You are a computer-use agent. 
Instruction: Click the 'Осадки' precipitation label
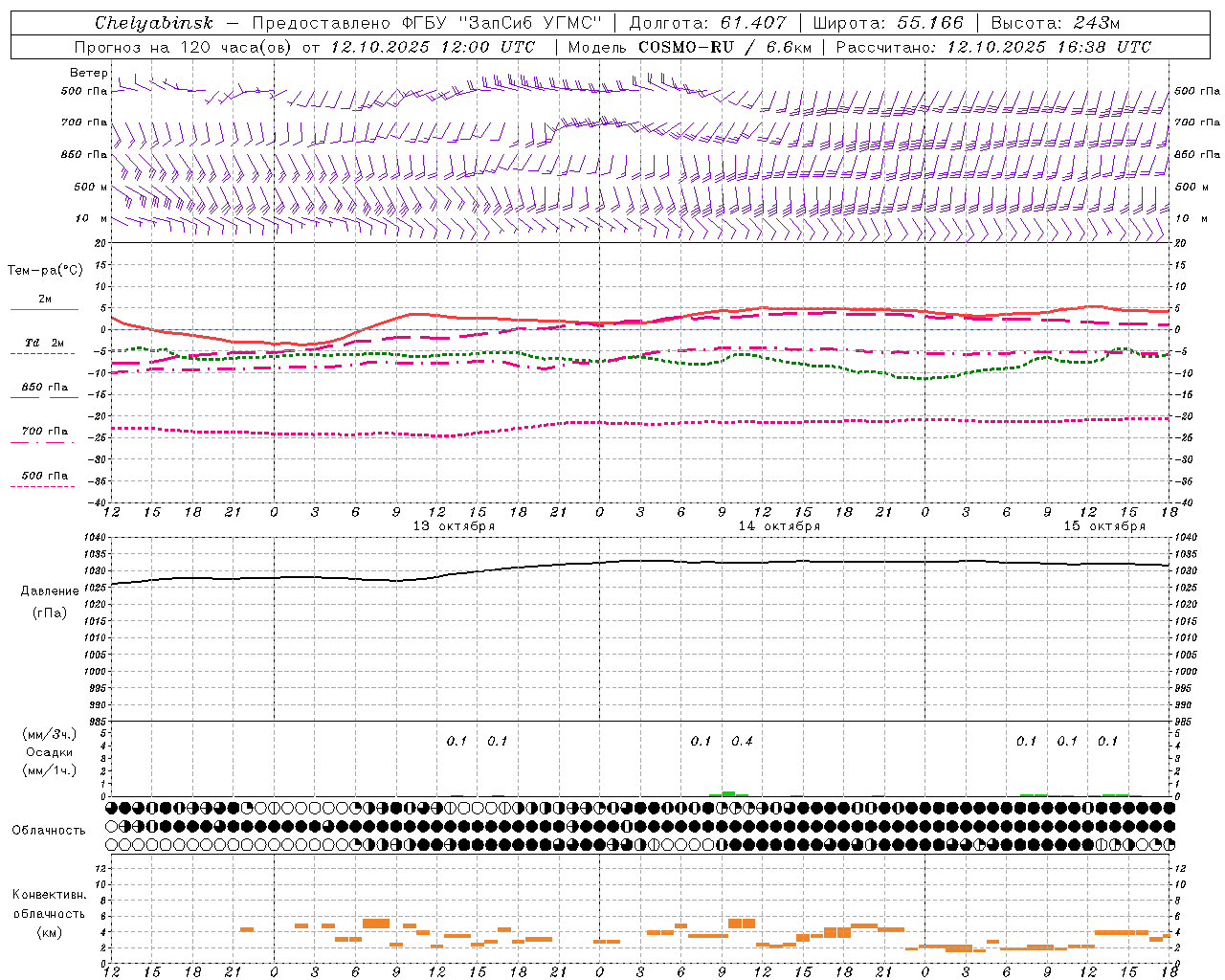pyautogui.click(x=50, y=752)
